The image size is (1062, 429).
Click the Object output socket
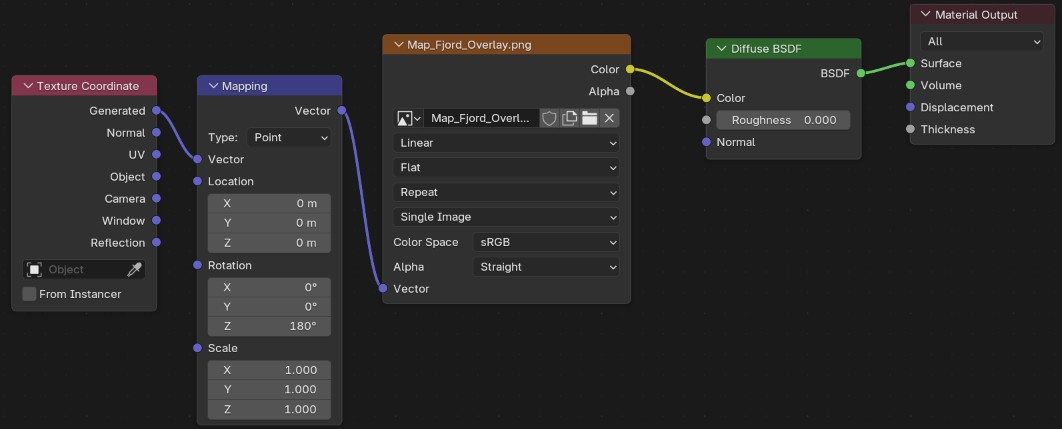(x=156, y=177)
